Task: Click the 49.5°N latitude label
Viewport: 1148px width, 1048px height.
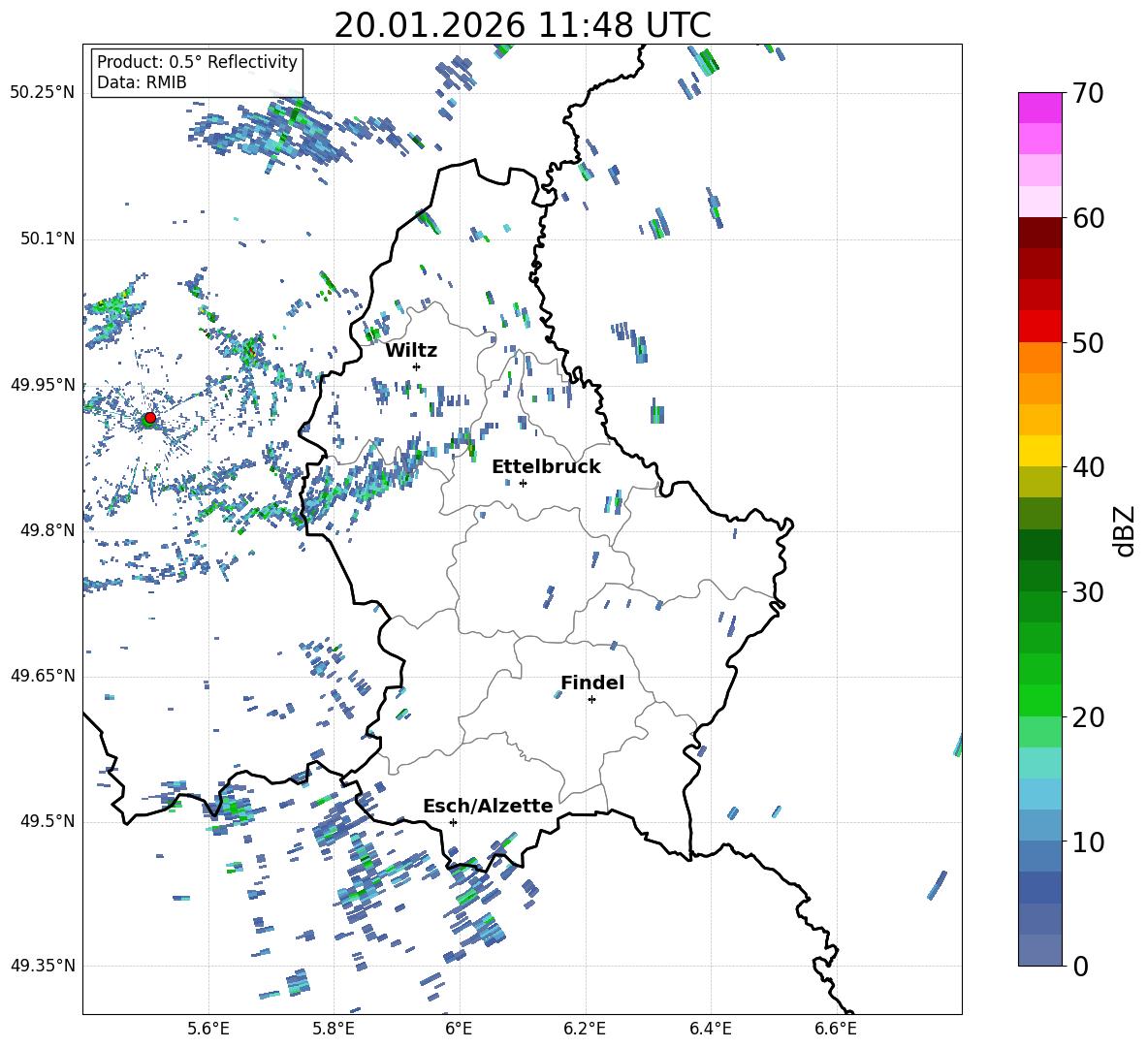Action: (48, 821)
